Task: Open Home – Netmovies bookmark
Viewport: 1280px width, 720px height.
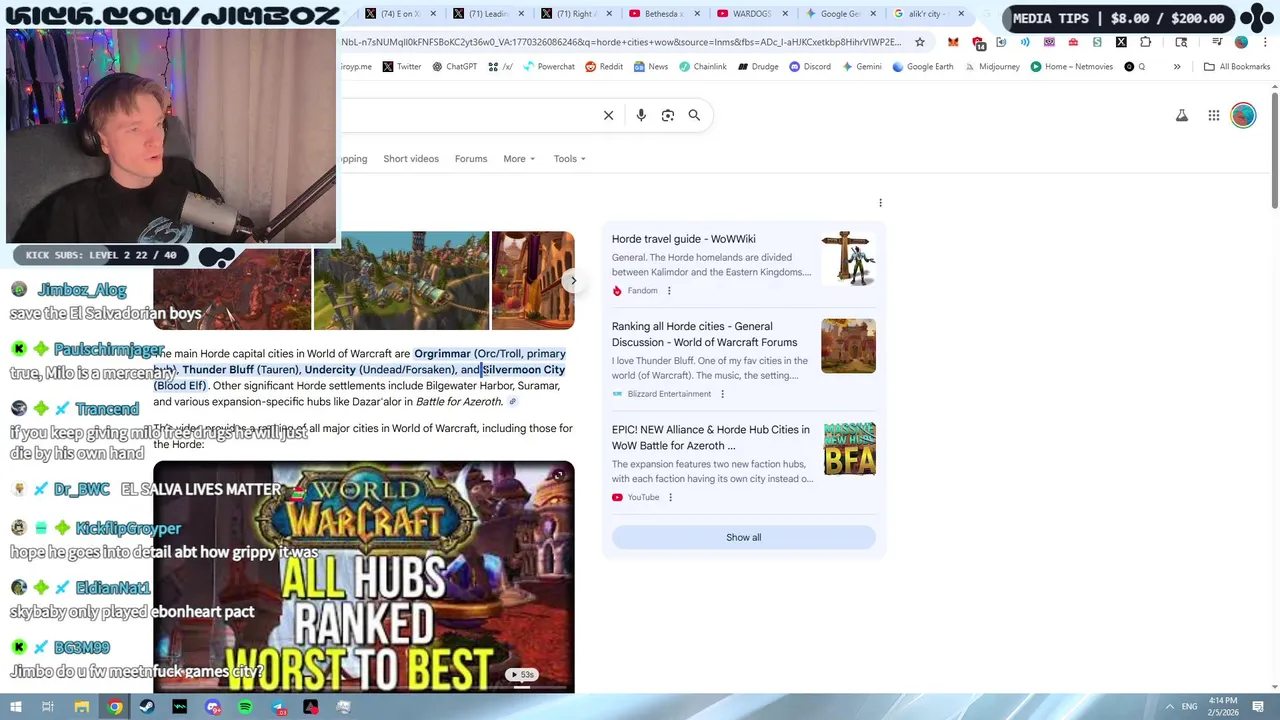Action: pos(1071,67)
